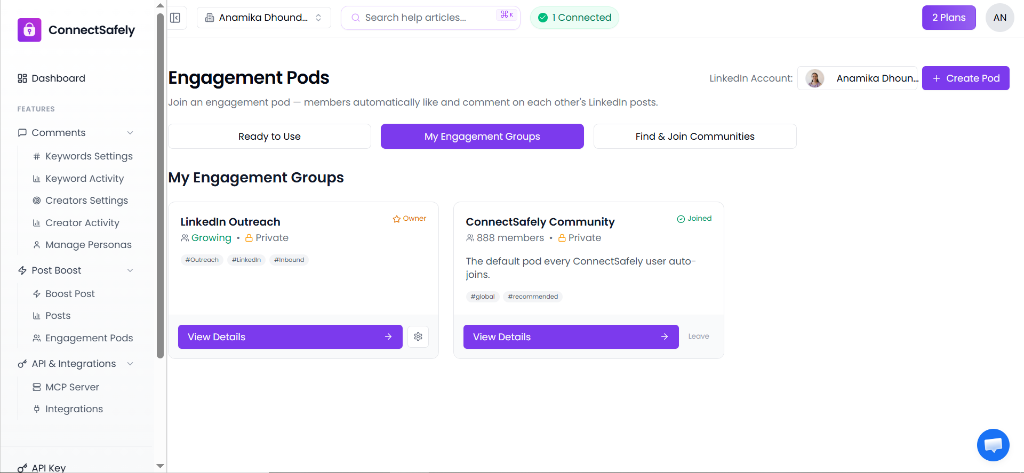Viewport: 1024px width, 473px height.
Task: Click the ConnectSafely Community card title
Action: (x=540, y=222)
